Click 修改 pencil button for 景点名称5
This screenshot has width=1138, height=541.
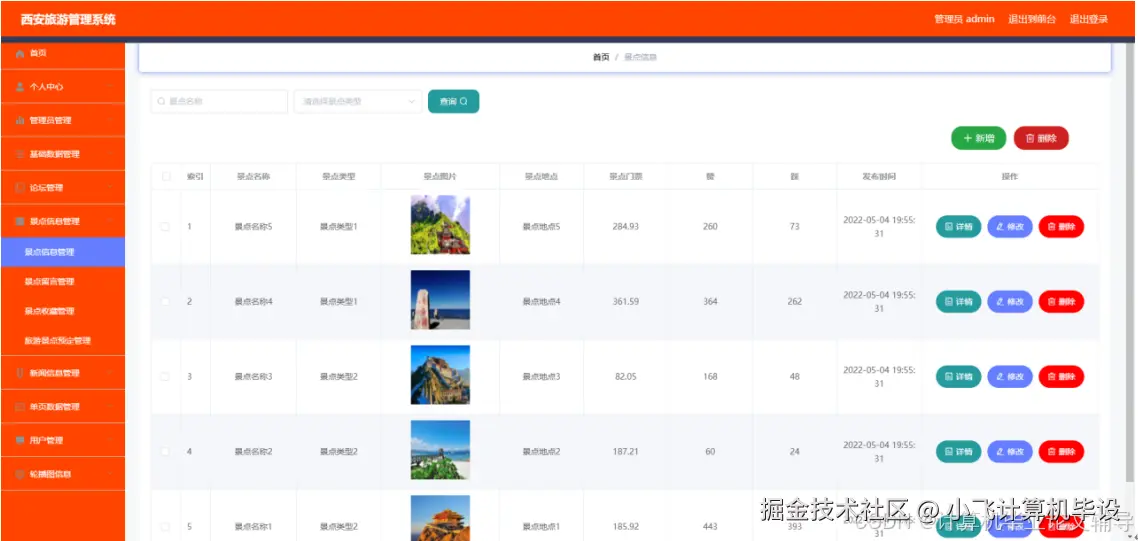coord(1010,227)
